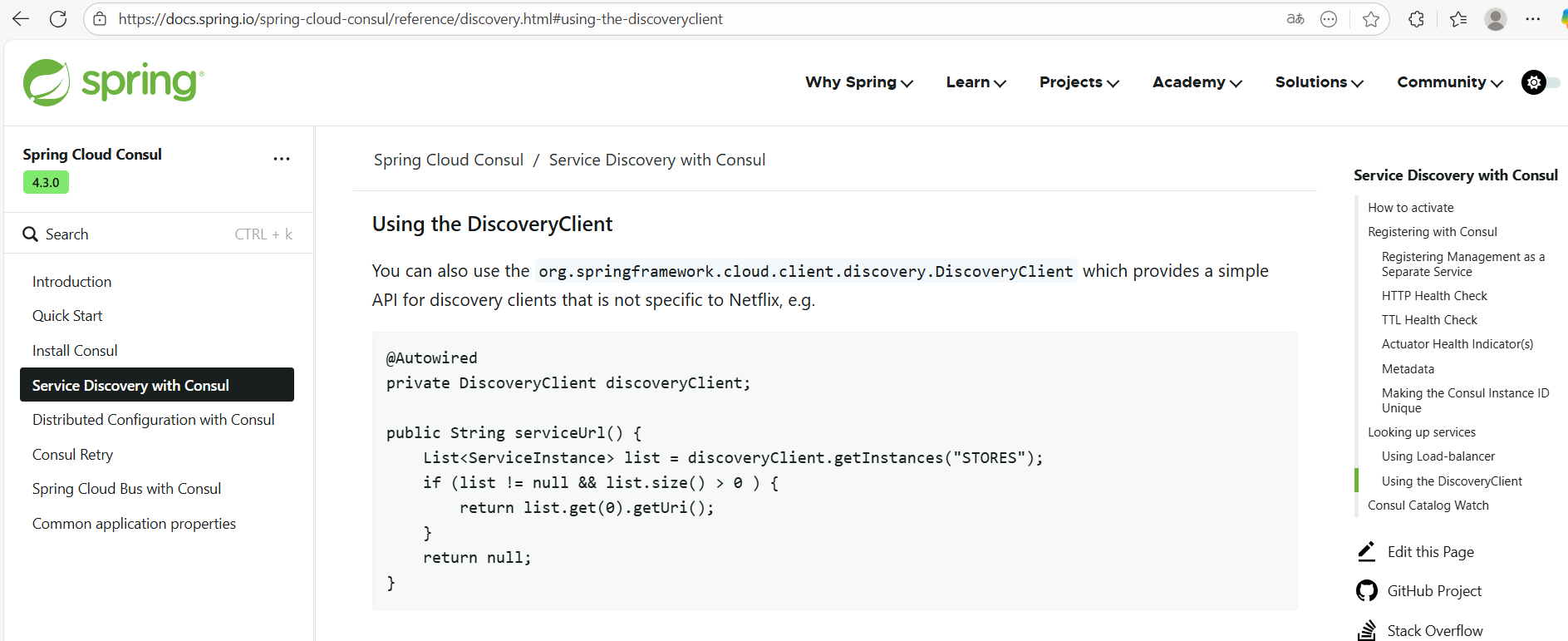Click Spring Cloud Consul breadcrumb link

click(449, 160)
